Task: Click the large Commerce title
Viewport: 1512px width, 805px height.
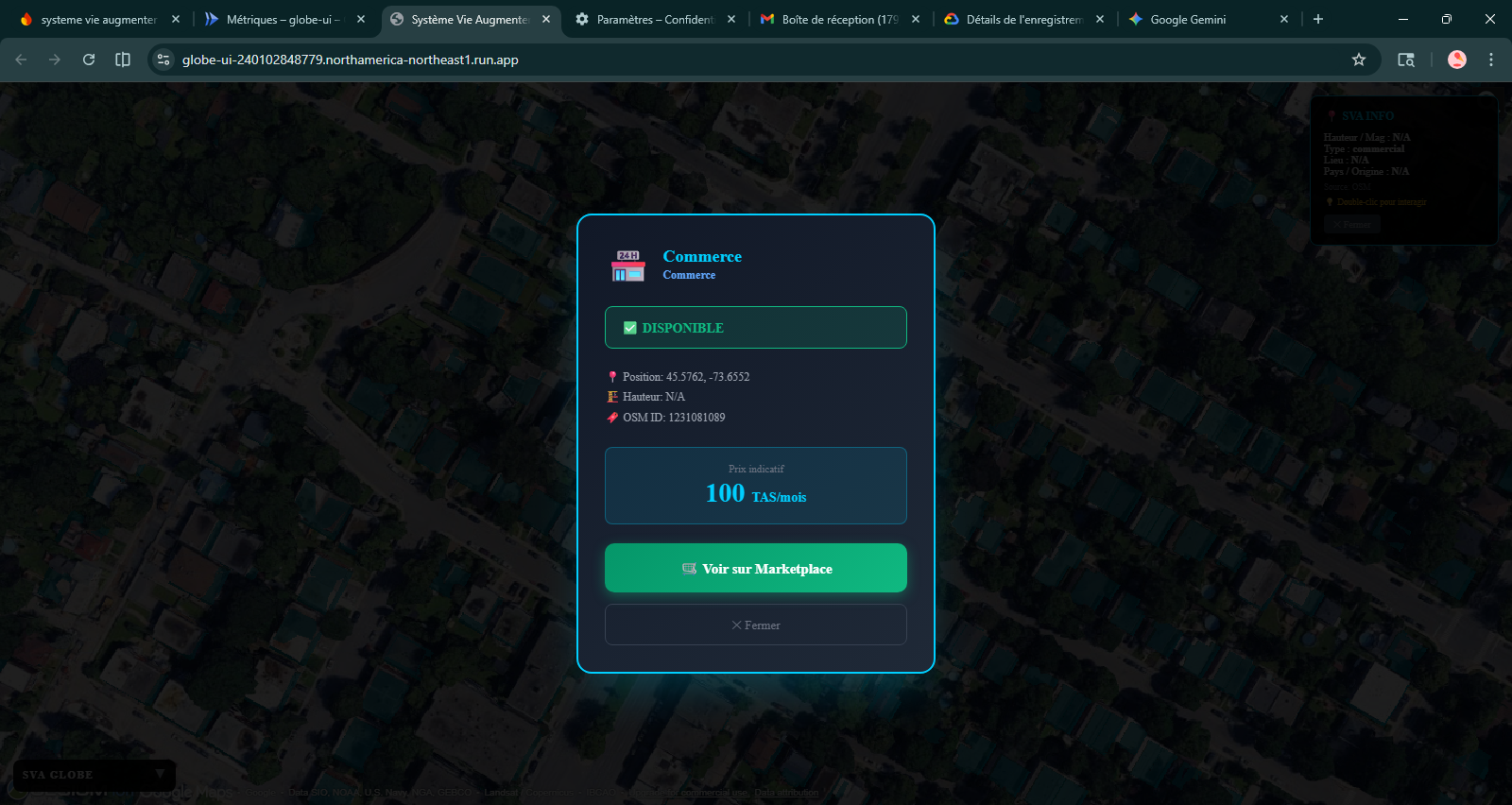Action: 702,256
